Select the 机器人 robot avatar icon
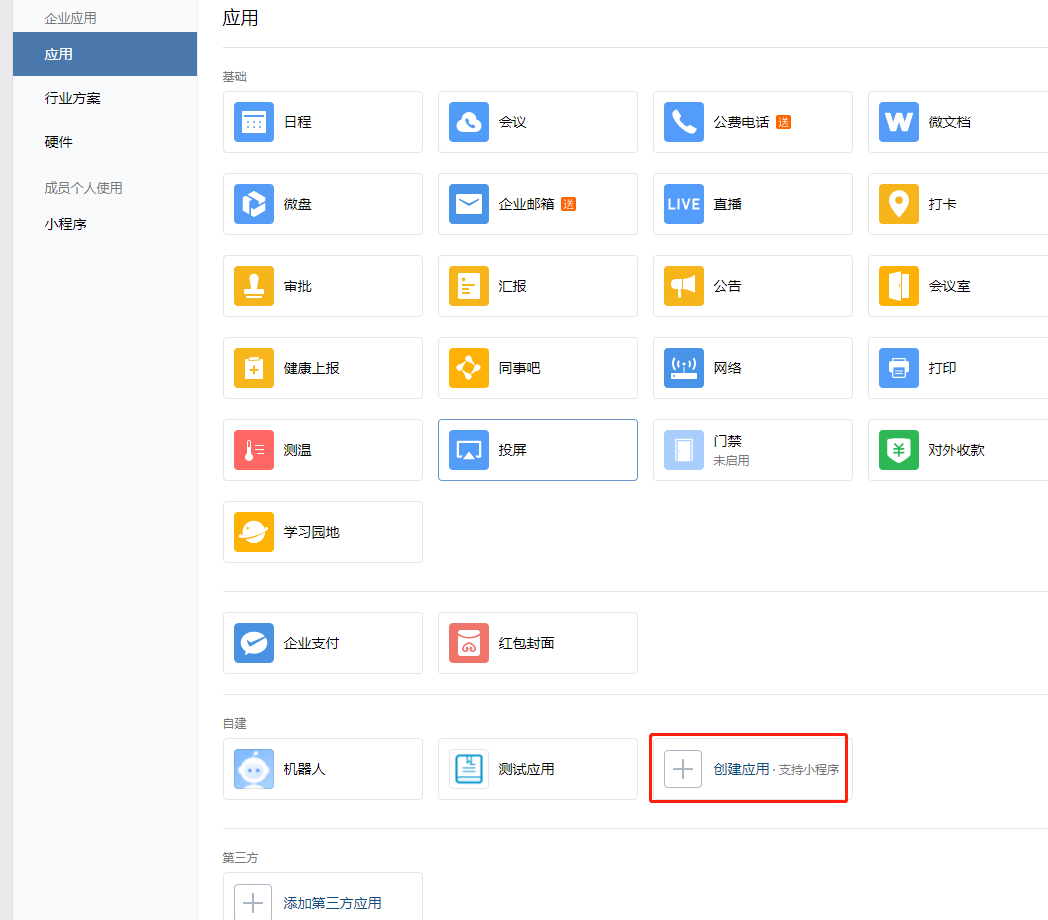 pos(254,769)
